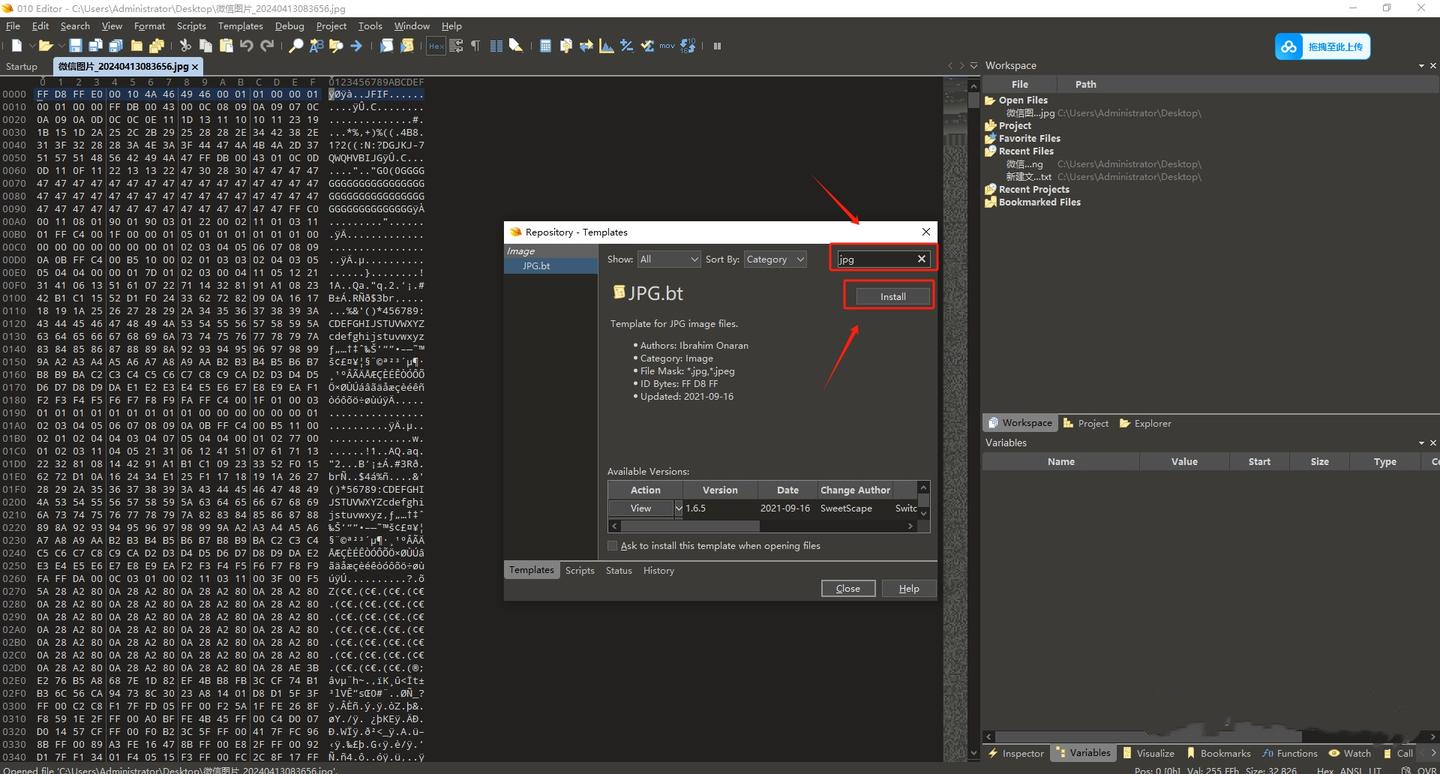Click the mov operations toolbar icon

point(667,45)
